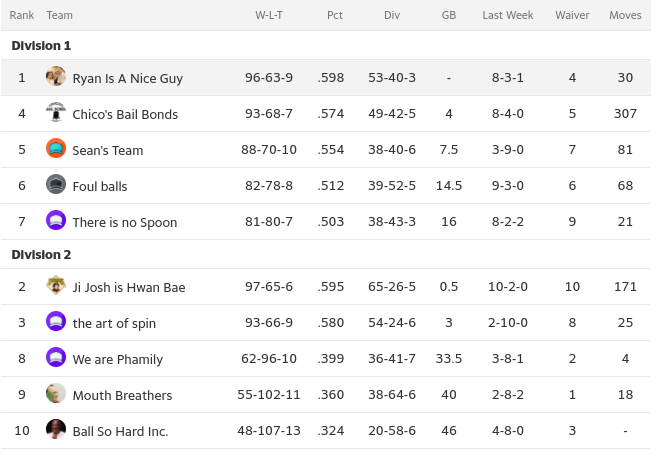Click There is no Spoon purple avatar
This screenshot has height=453, width=661.
click(56, 221)
